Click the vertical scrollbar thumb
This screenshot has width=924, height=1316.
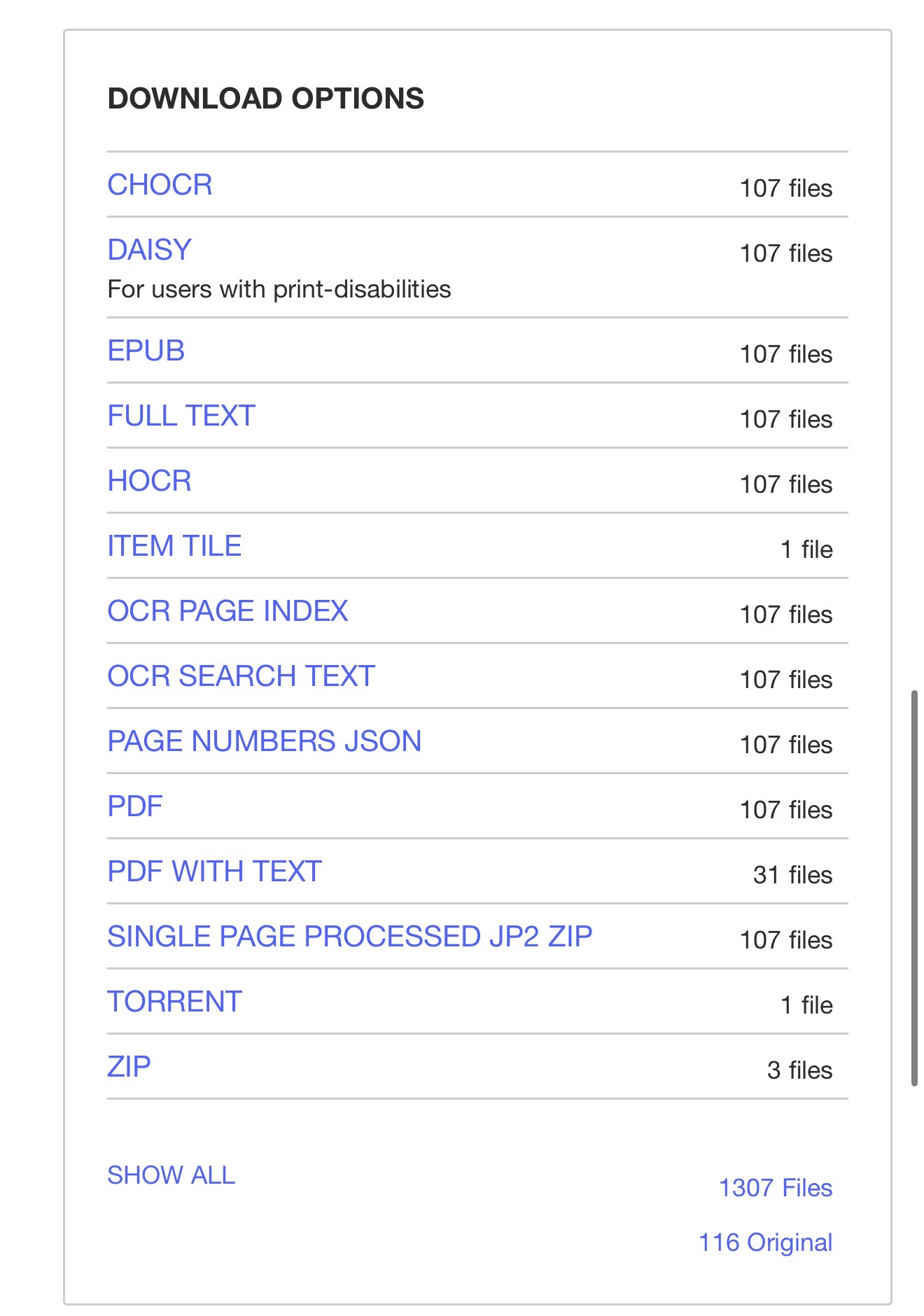914,888
